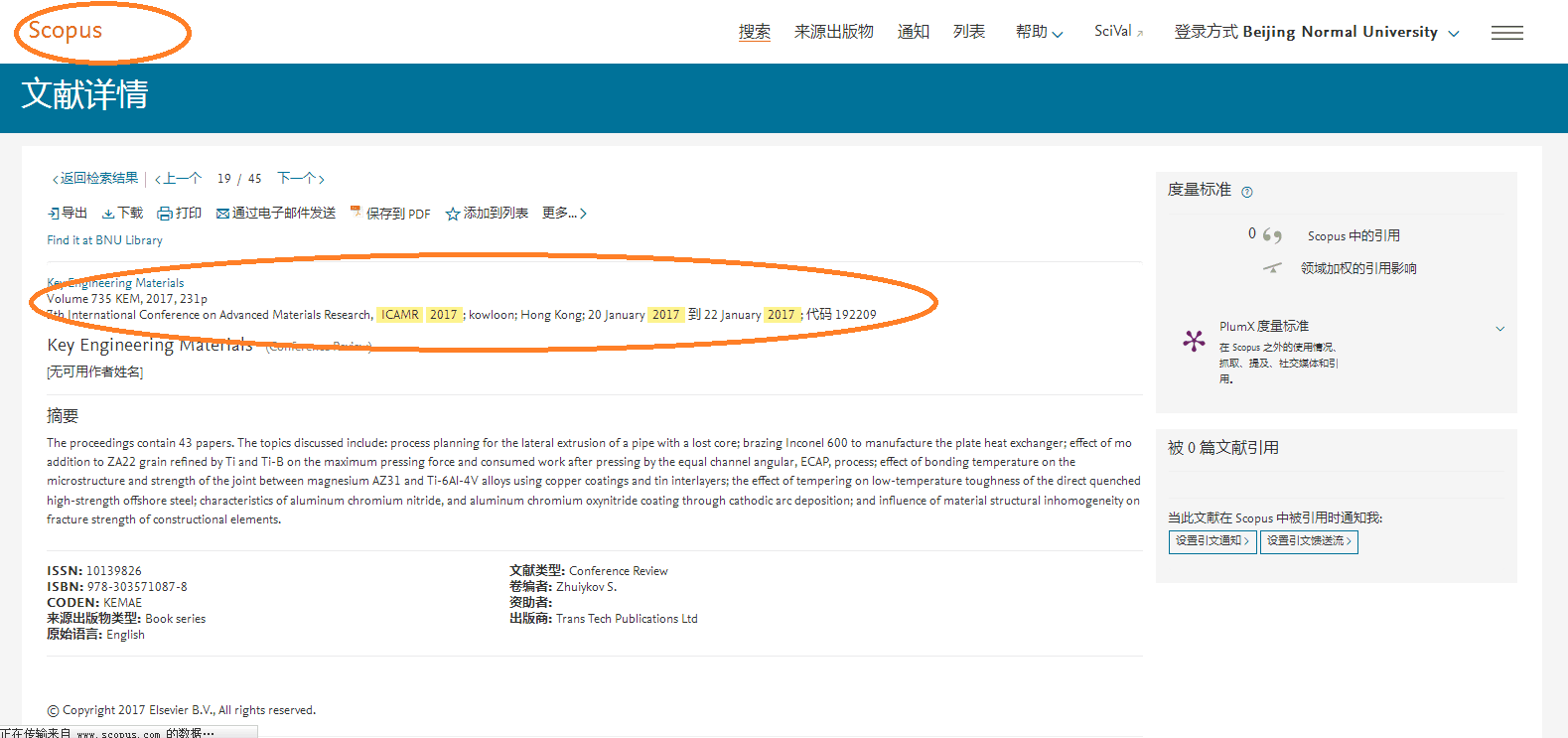Click the Scopus logo

[x=66, y=31]
